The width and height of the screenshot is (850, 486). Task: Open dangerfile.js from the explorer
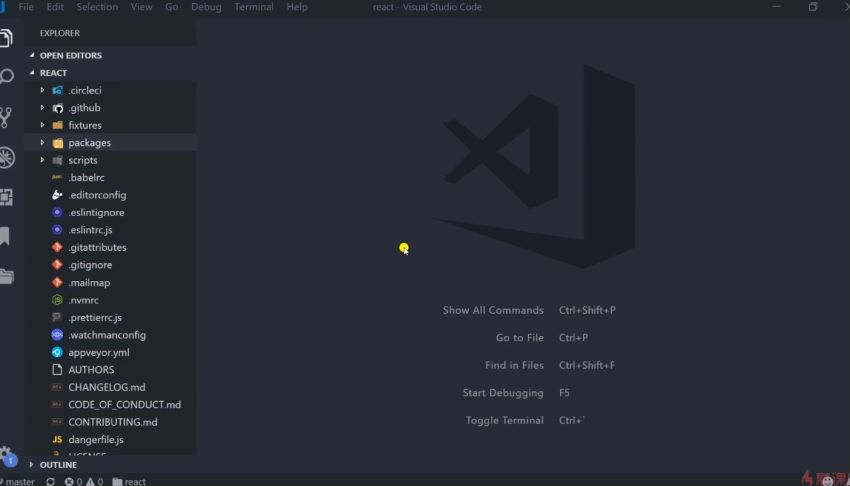(x=96, y=440)
